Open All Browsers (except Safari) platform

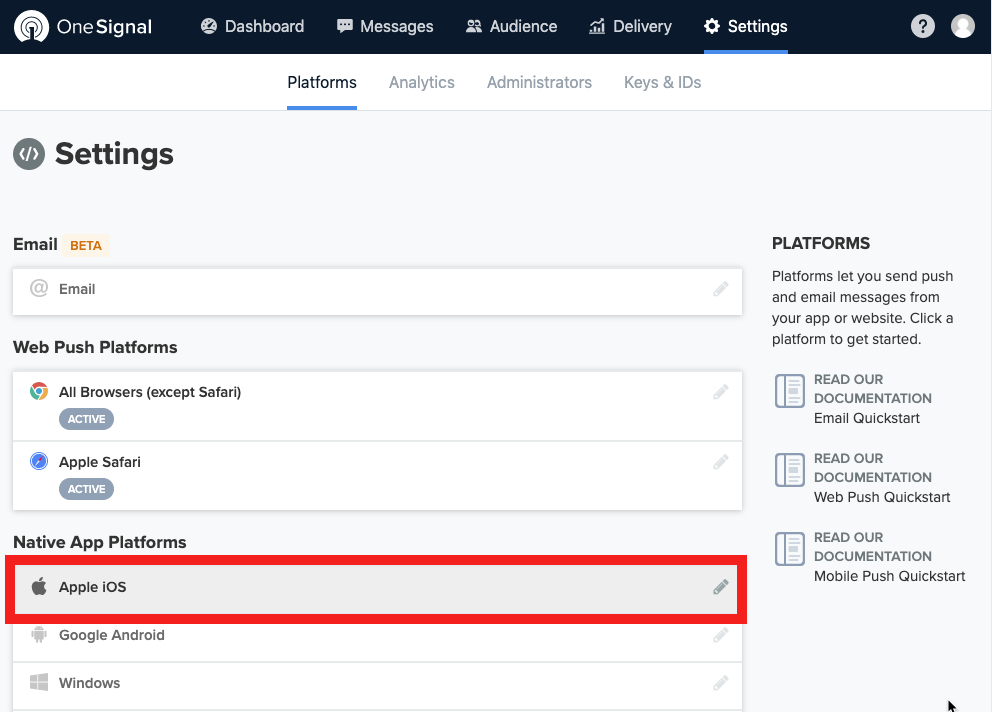377,406
